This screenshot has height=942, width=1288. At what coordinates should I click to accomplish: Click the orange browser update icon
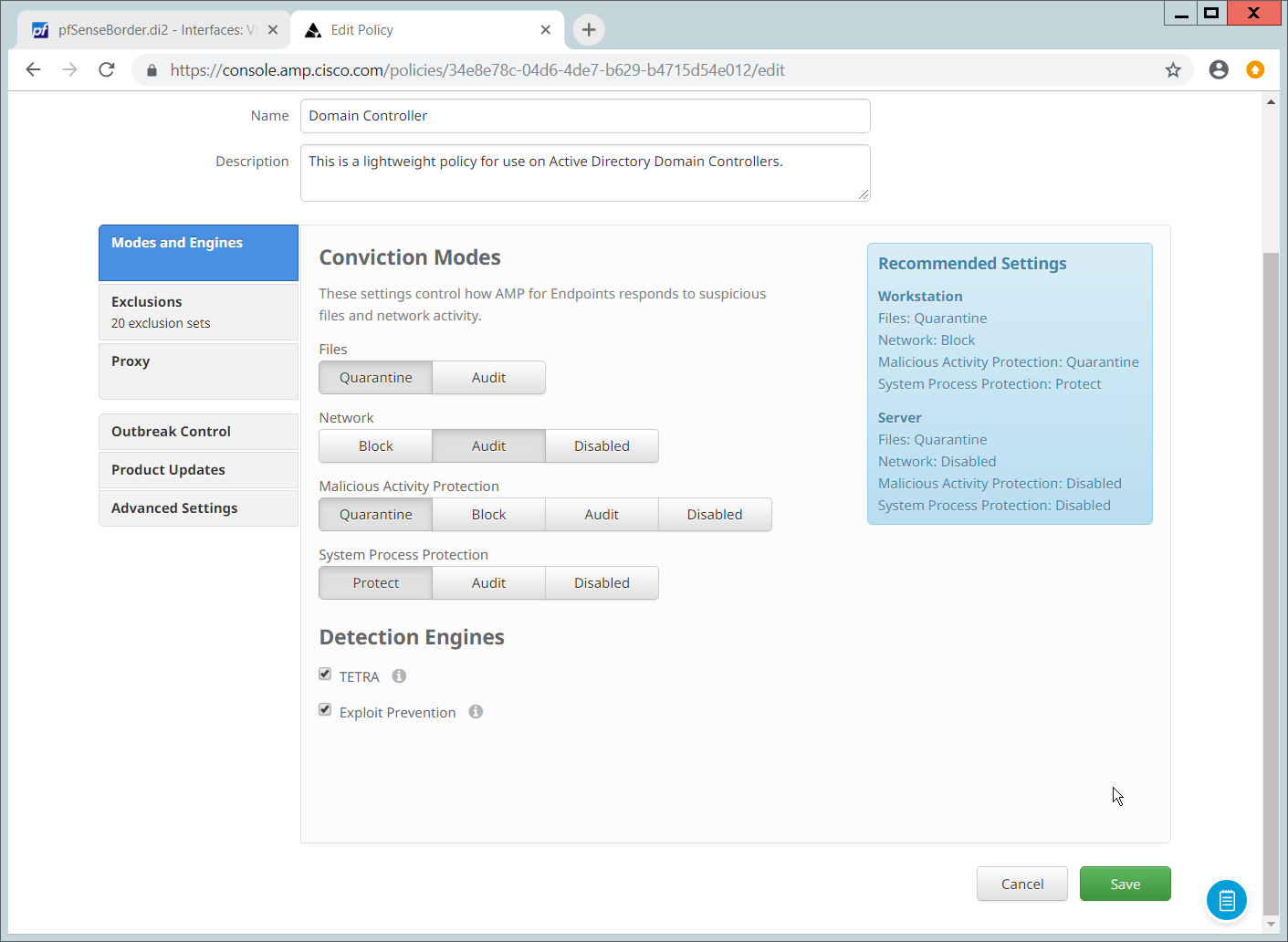1255,70
